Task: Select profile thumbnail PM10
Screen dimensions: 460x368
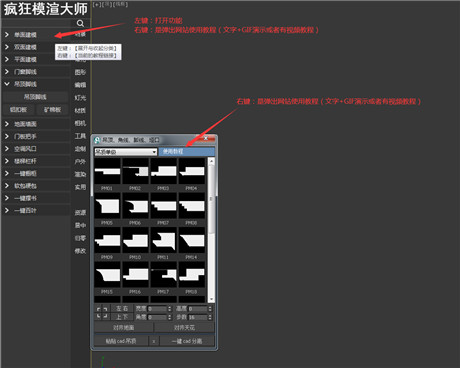Action: (x=135, y=240)
